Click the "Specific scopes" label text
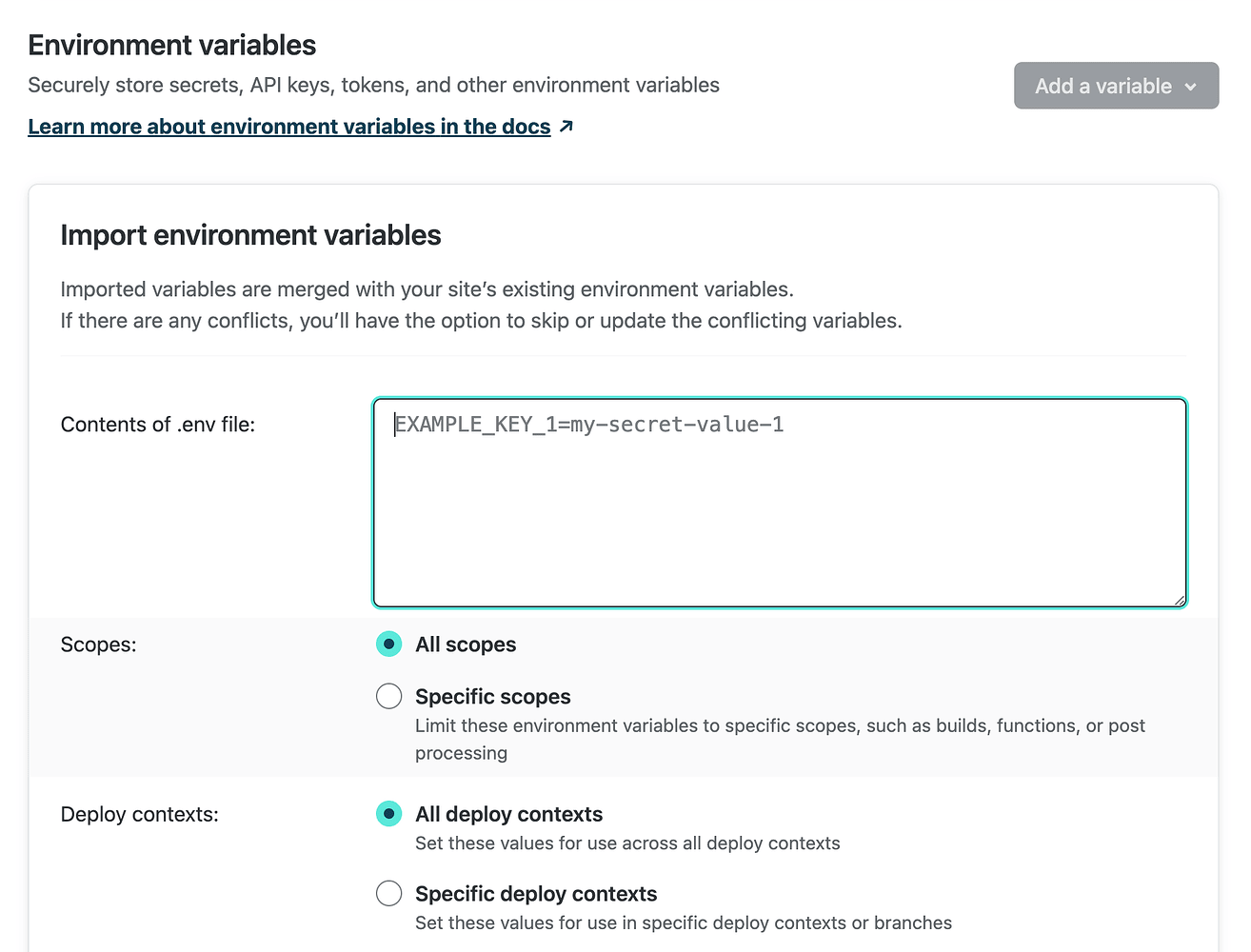 (x=492, y=697)
